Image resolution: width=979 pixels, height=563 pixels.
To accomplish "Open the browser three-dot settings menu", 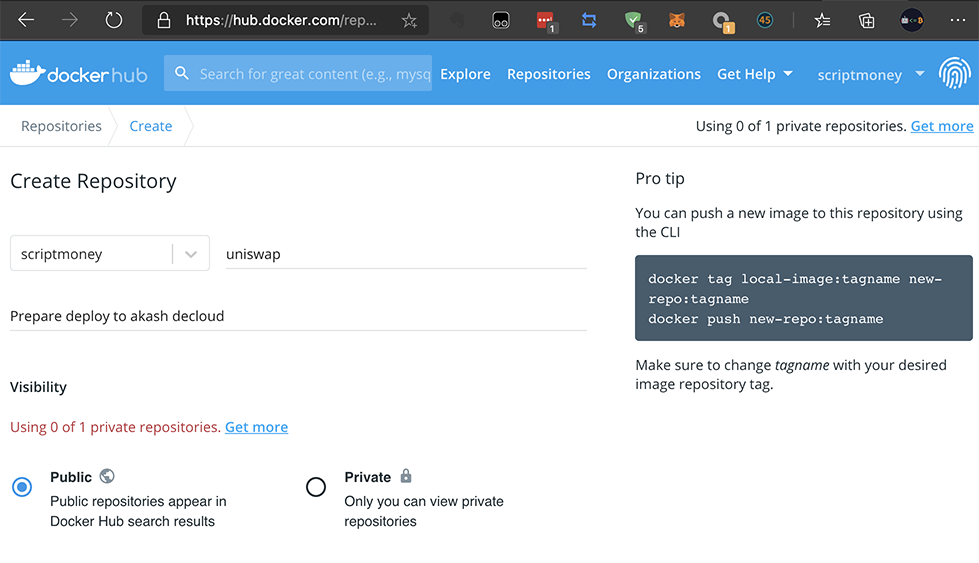I will (958, 20).
